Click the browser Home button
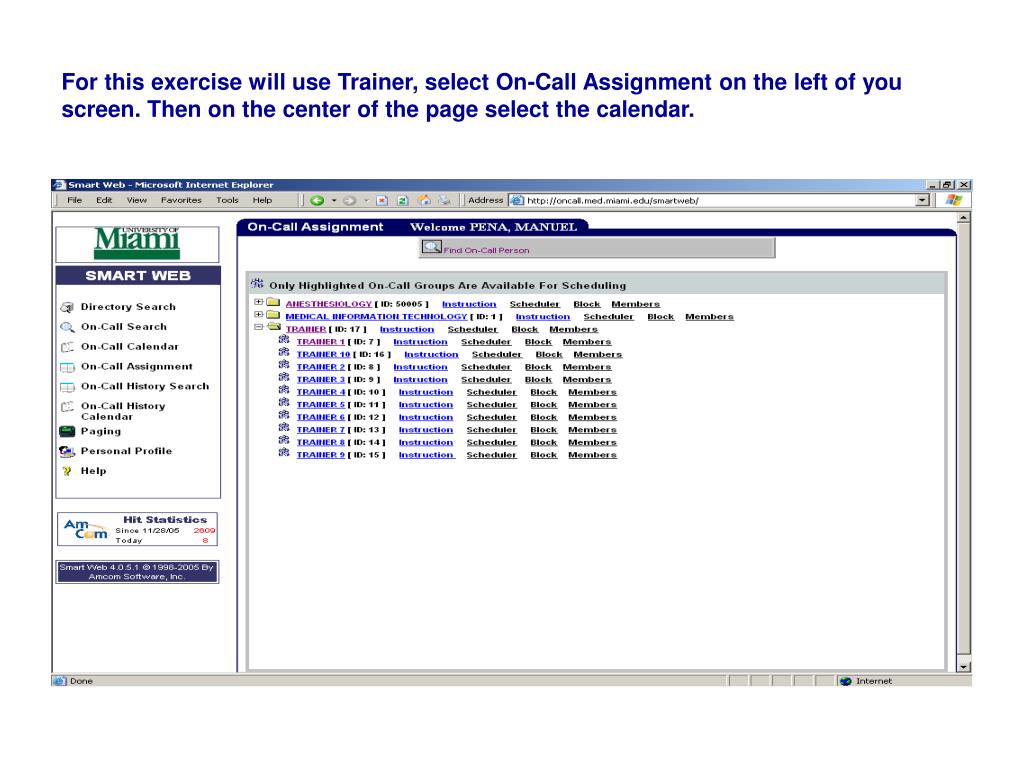 point(424,200)
